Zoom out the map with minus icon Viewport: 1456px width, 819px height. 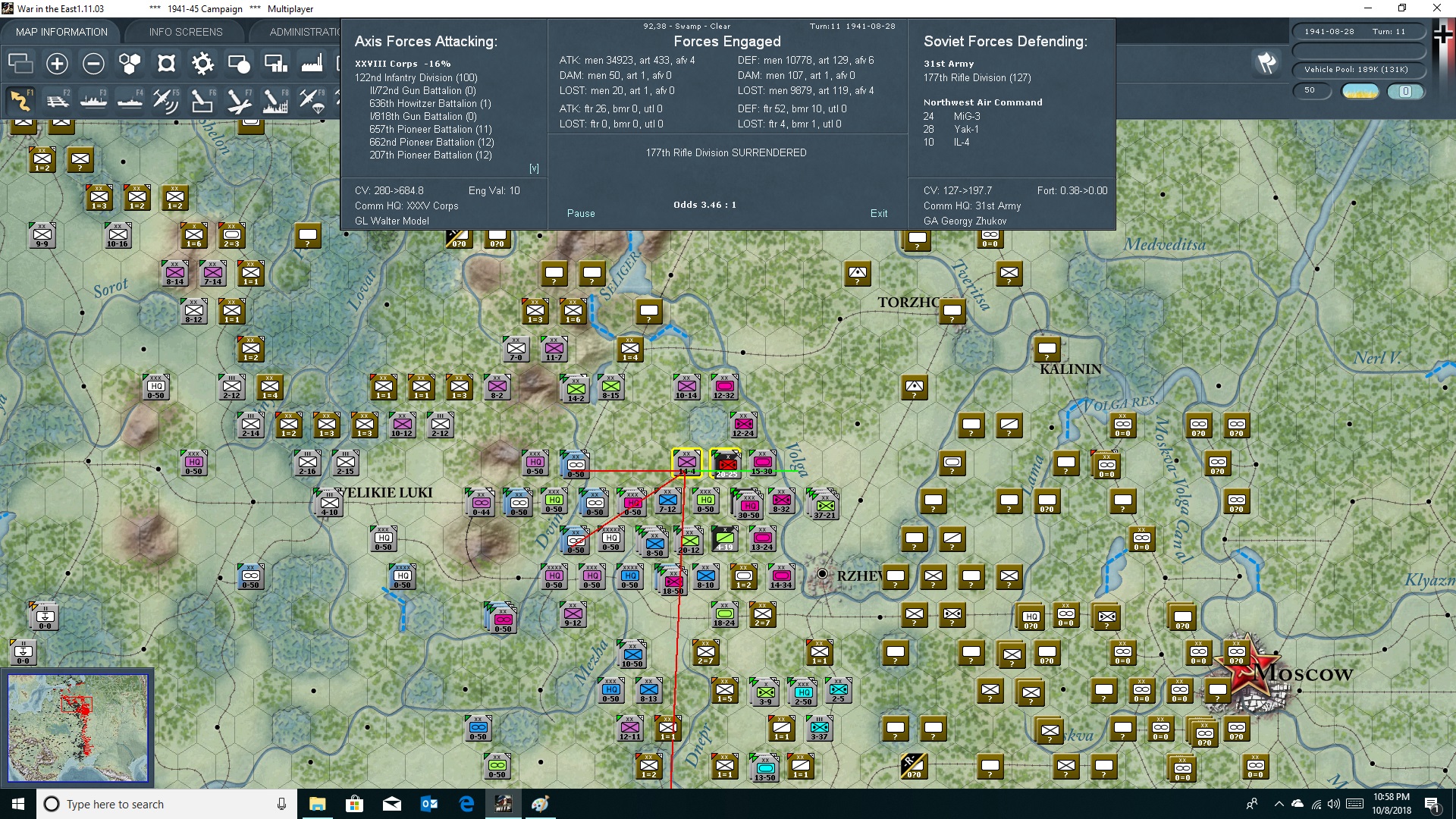click(x=93, y=64)
